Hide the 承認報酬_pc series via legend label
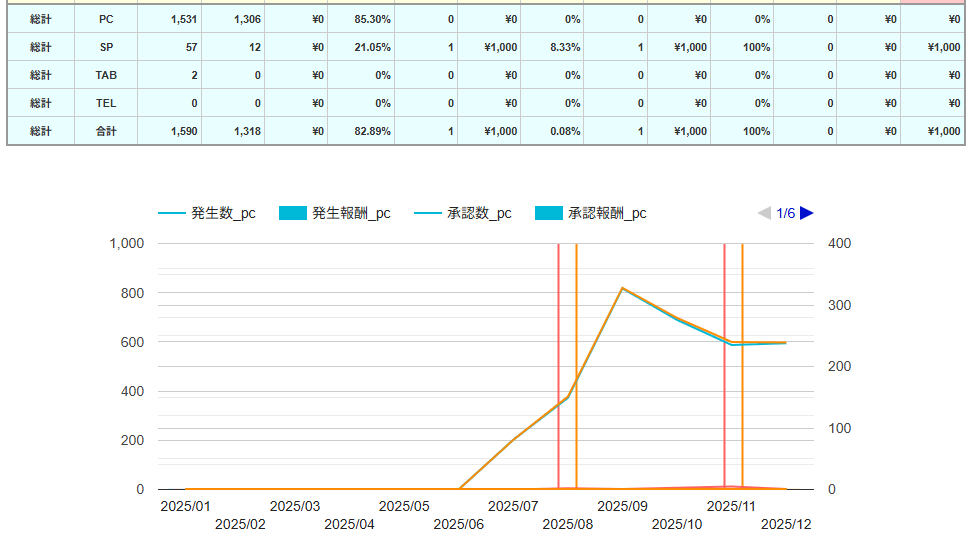The width and height of the screenshot is (973, 534). coord(607,213)
